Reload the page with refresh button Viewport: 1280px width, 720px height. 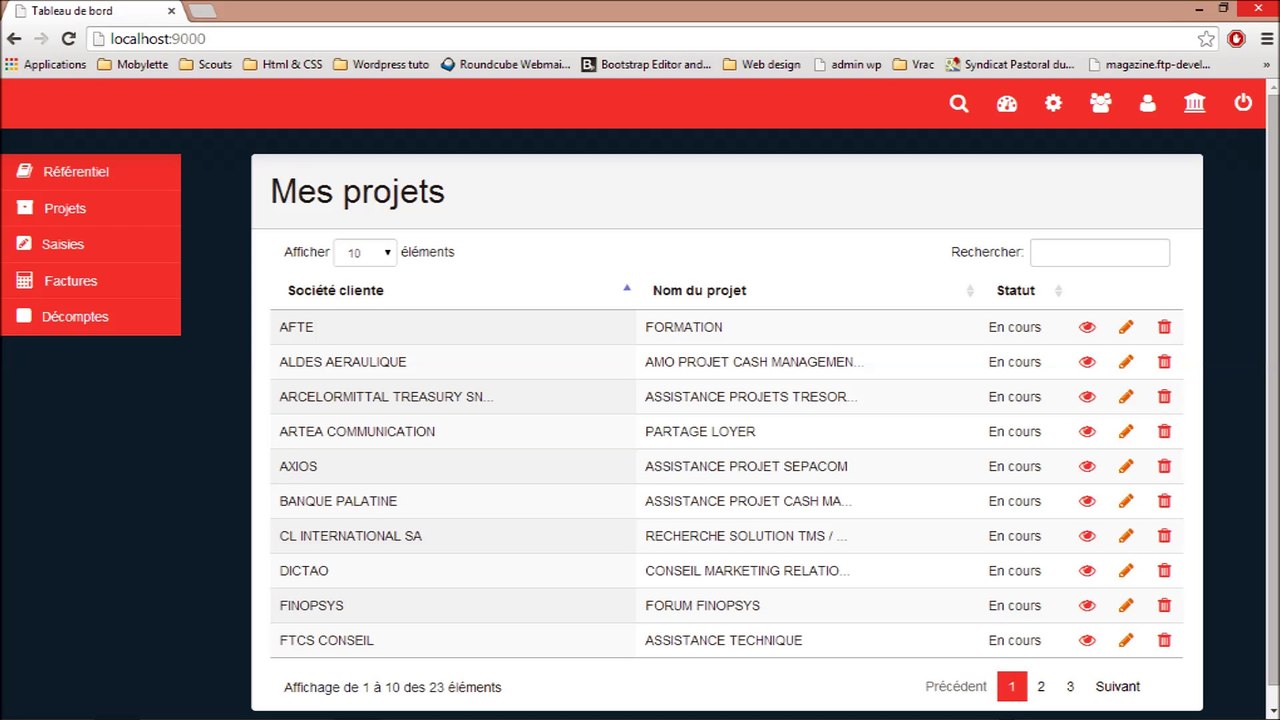coord(68,39)
